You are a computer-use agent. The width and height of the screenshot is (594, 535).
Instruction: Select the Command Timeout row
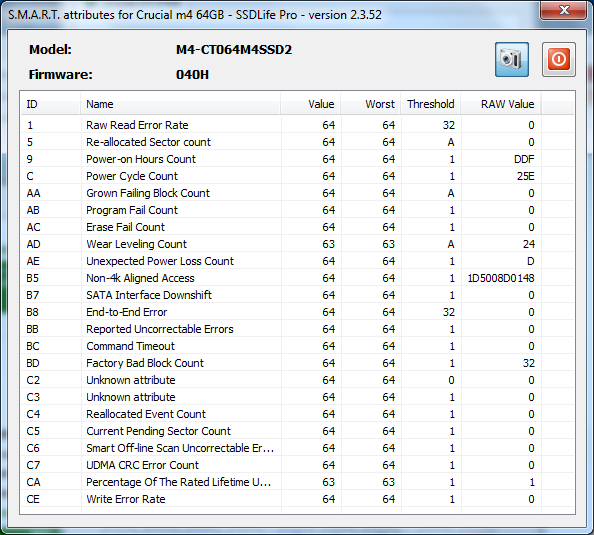pos(281,346)
